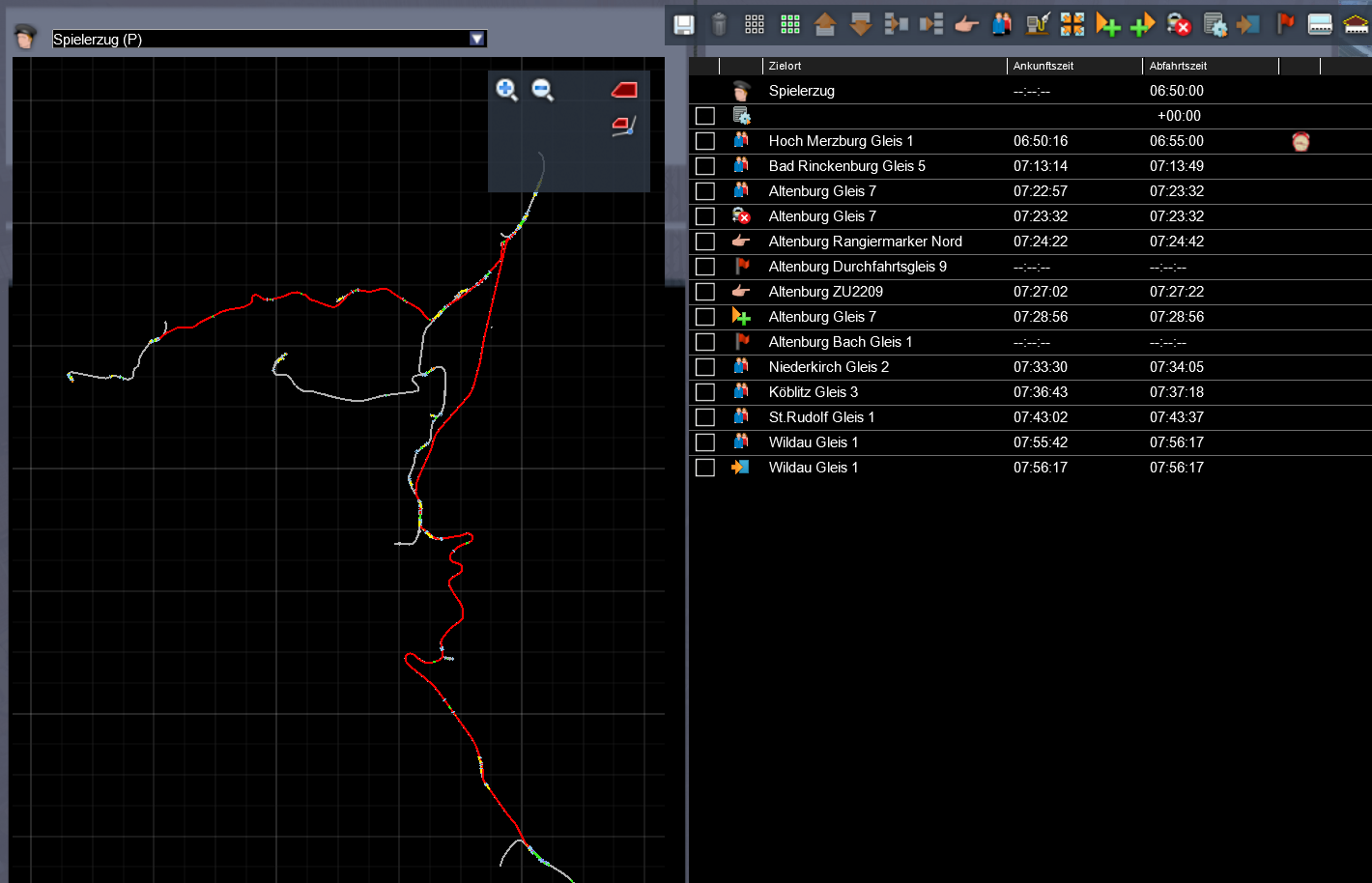Select the Altenburg Rangiermarker Nord entry

point(865,242)
